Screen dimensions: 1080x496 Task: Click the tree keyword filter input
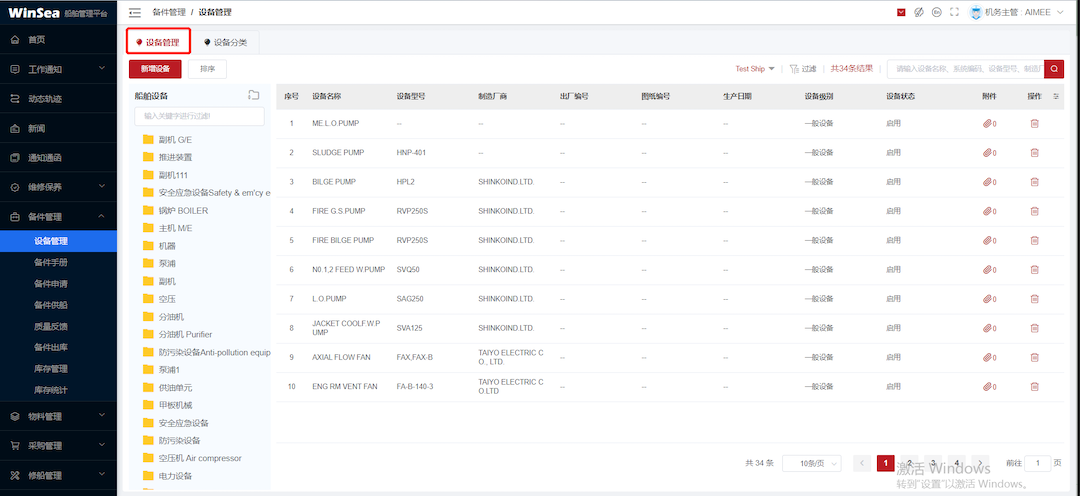point(199,116)
